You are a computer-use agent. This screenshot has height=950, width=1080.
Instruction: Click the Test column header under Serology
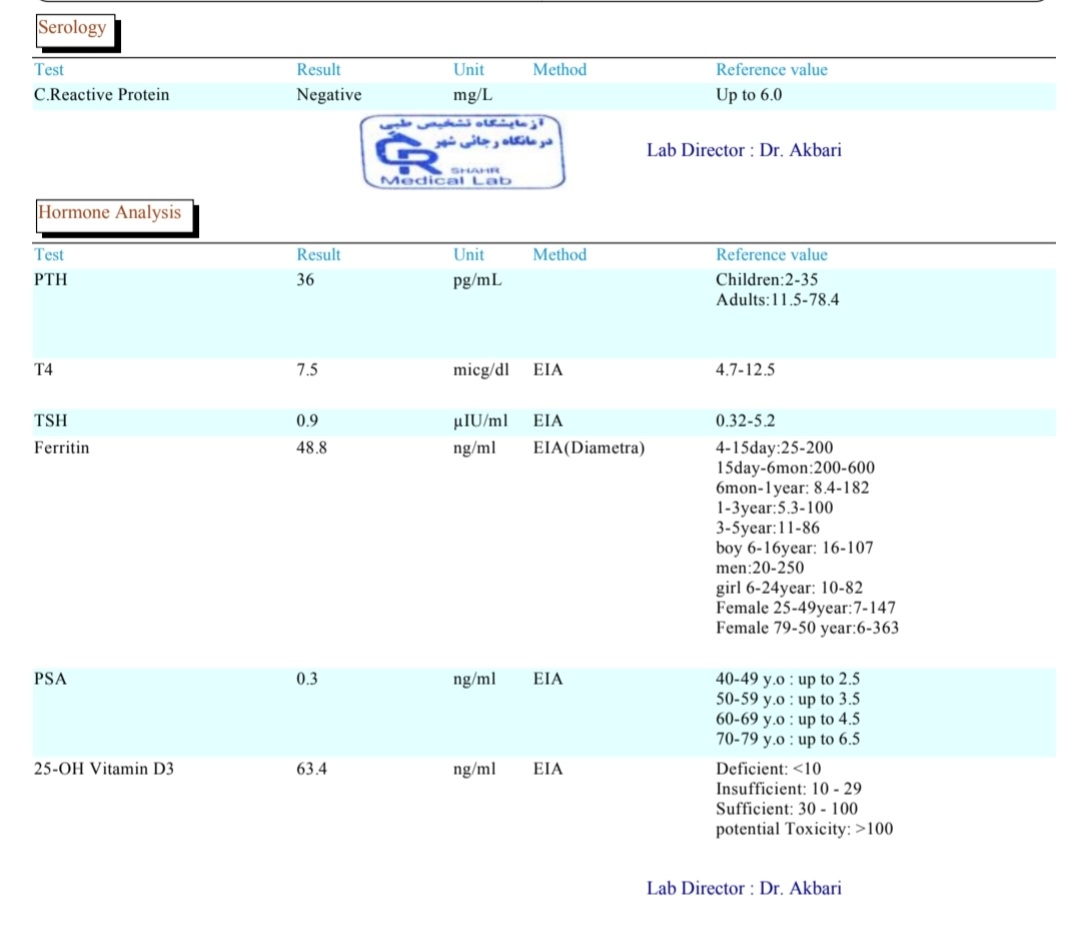49,70
